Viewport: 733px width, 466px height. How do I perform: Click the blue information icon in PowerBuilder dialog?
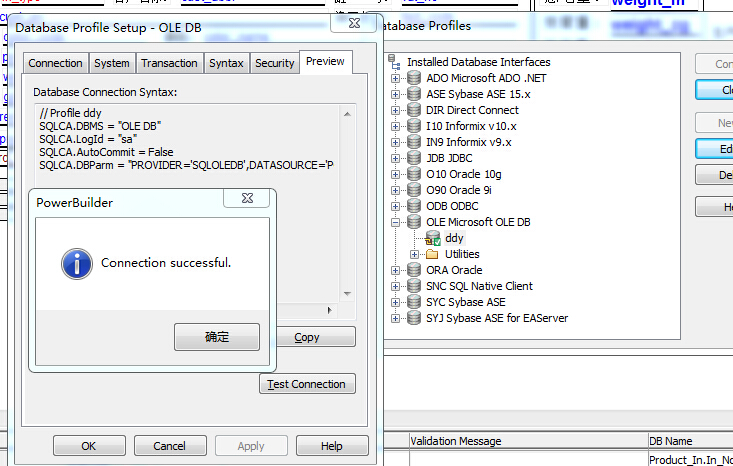pos(77,264)
